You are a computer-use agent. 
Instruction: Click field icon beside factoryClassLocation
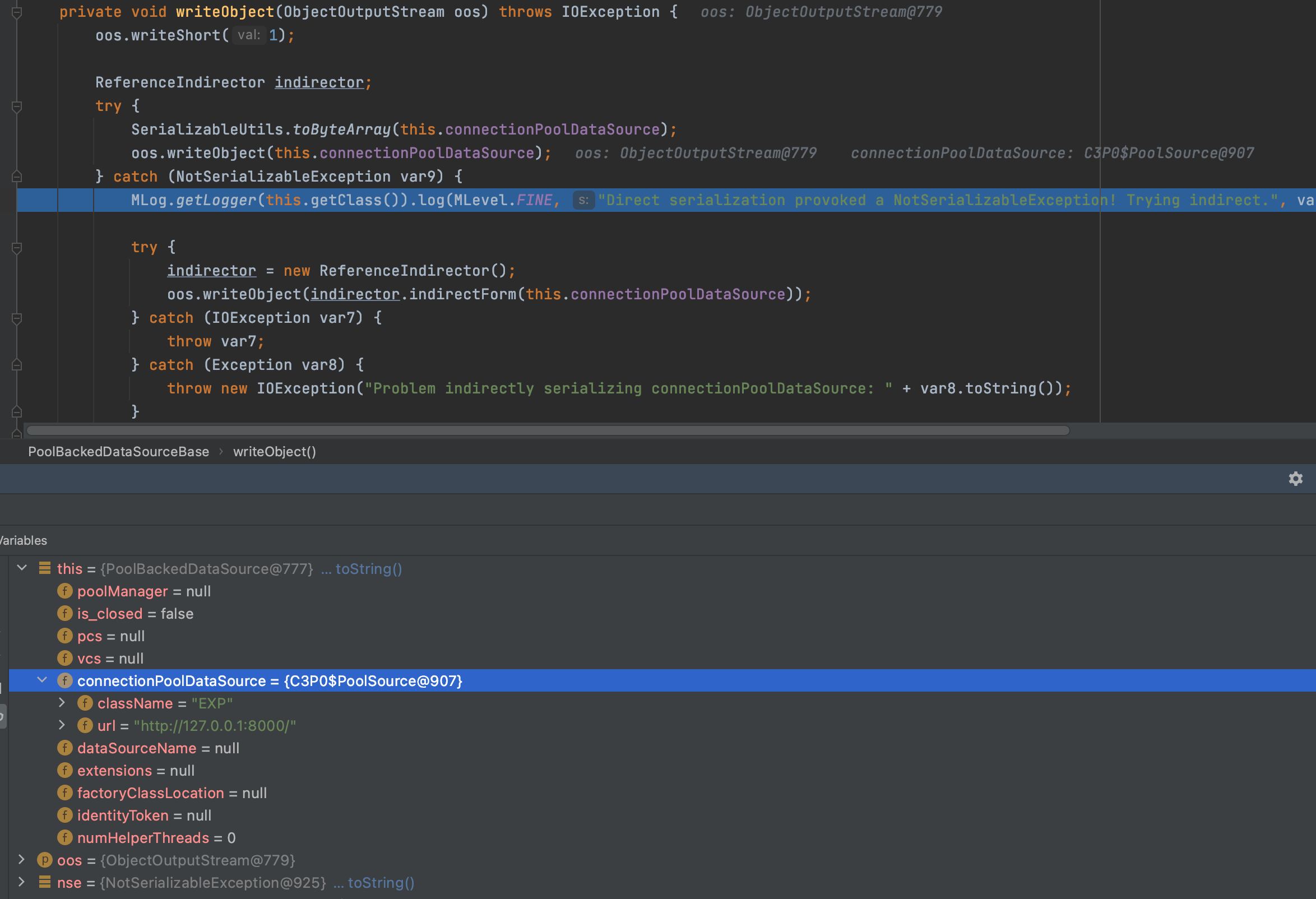click(x=65, y=793)
